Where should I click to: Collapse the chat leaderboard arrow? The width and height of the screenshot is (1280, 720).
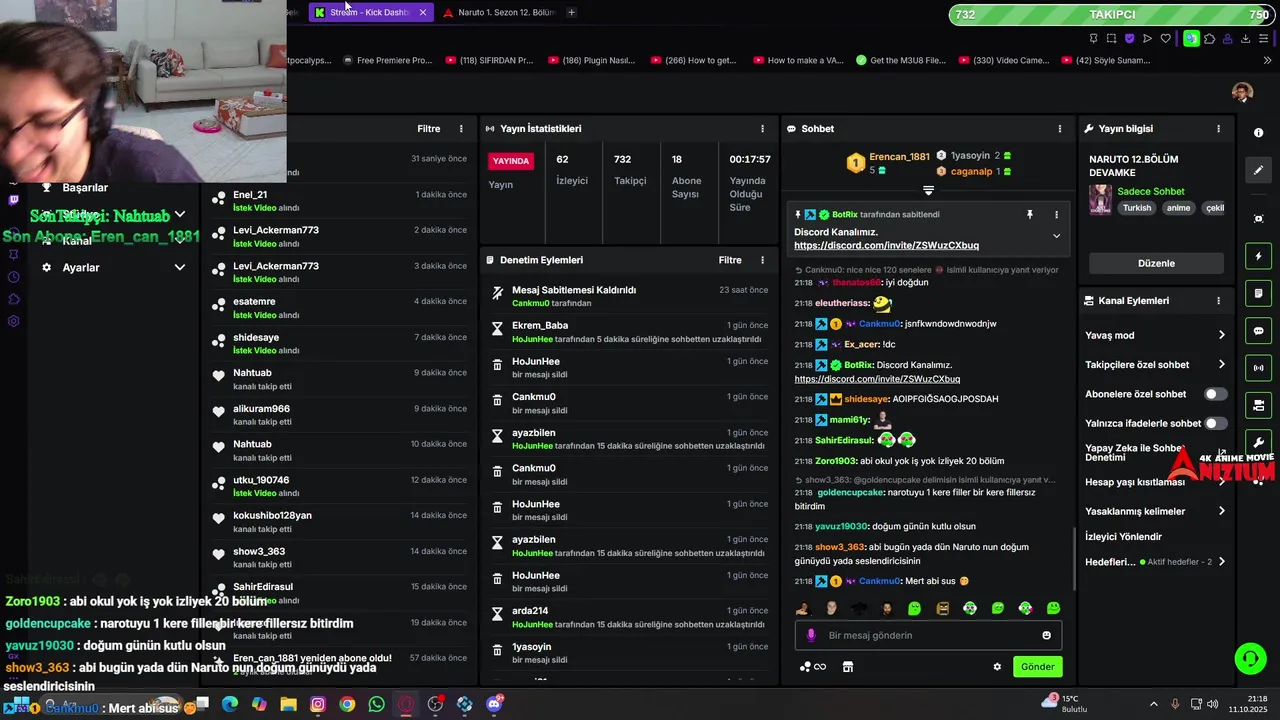click(928, 190)
